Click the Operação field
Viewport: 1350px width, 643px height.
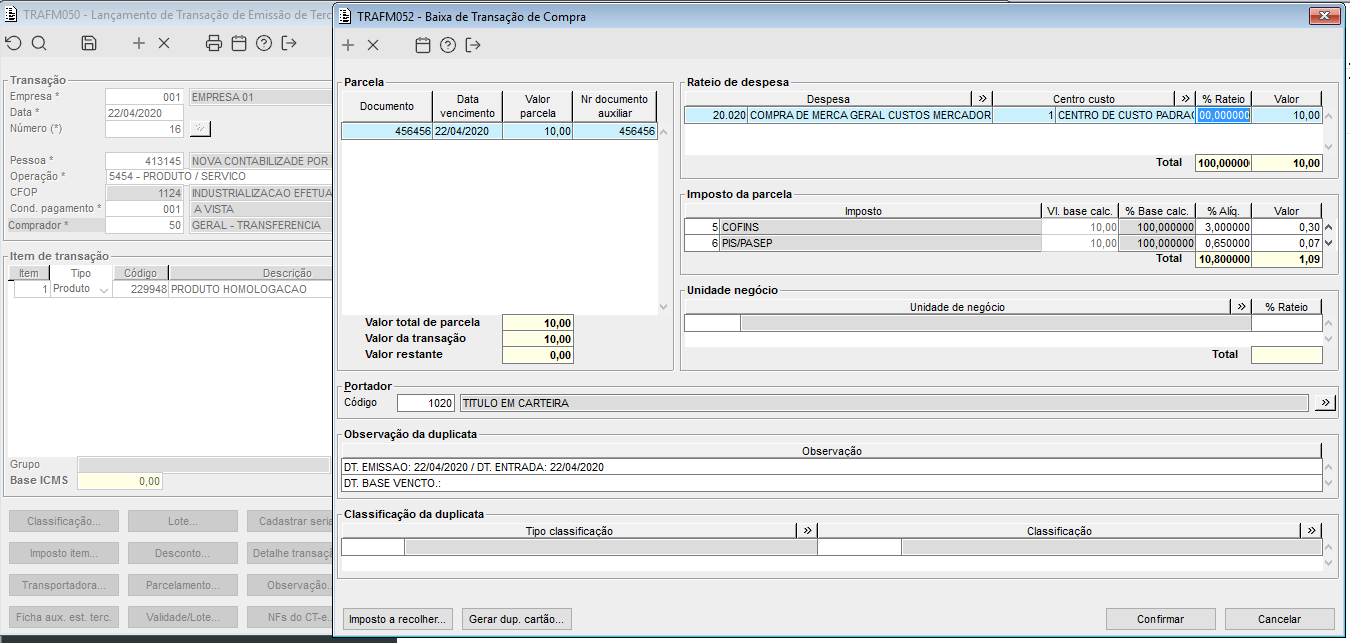point(217,177)
